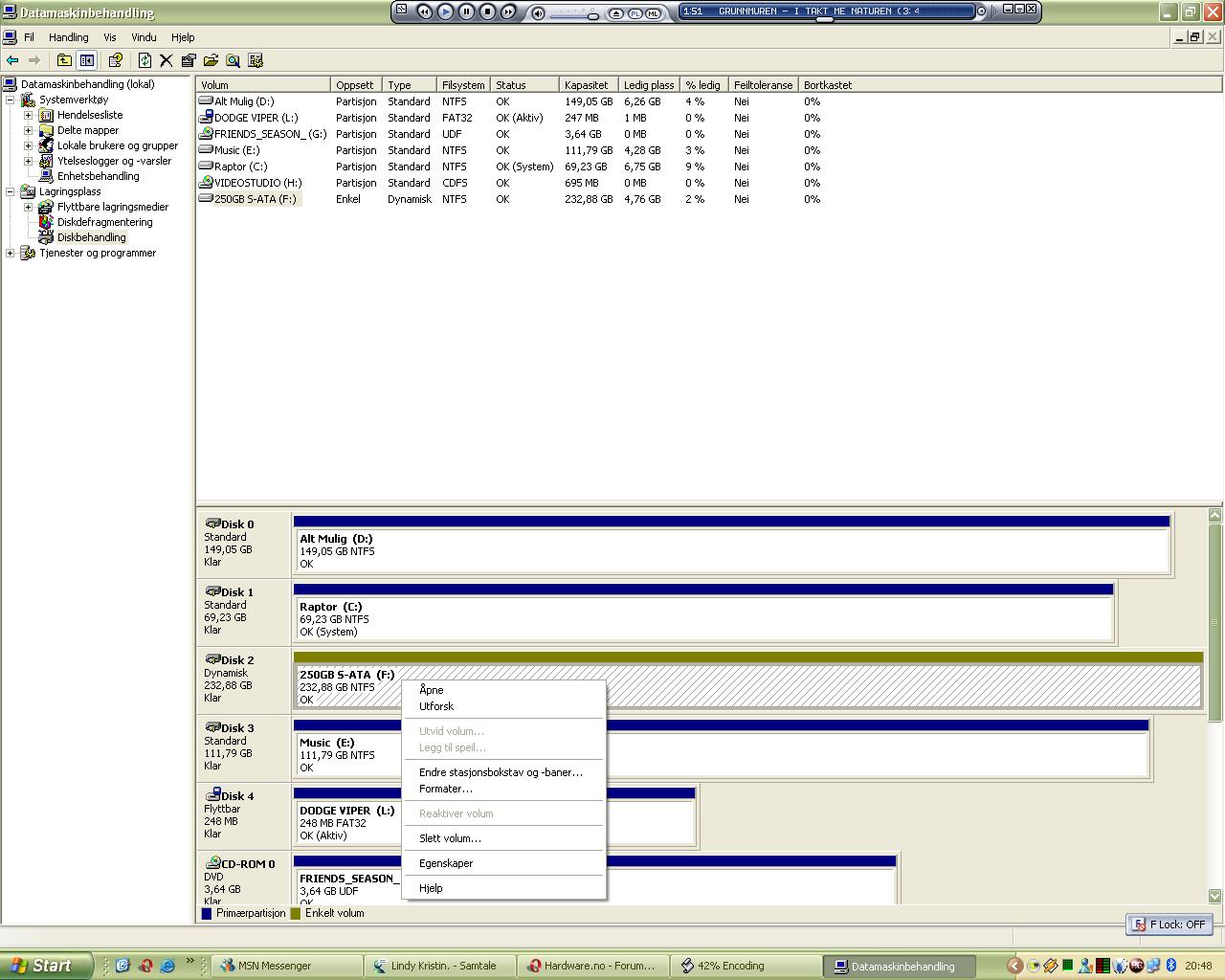Toggle the PL playlist button in Winamp

pyautogui.click(x=635, y=13)
